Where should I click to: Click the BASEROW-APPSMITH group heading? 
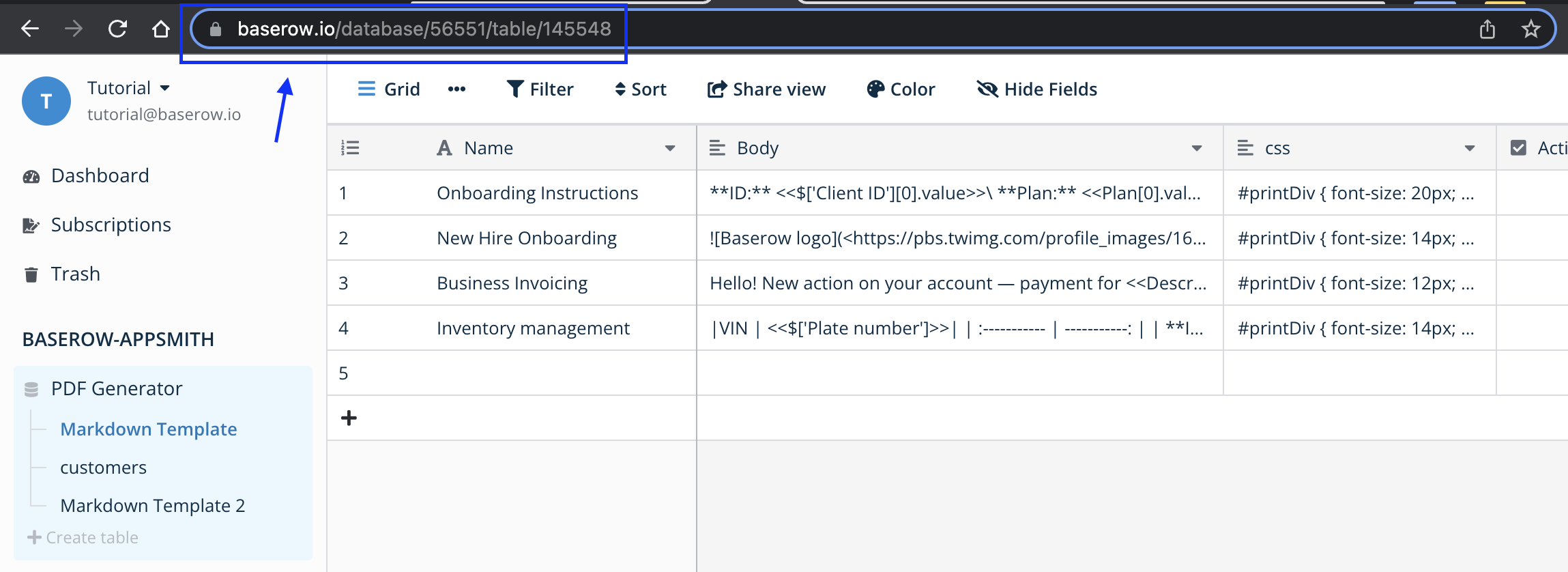[118, 339]
